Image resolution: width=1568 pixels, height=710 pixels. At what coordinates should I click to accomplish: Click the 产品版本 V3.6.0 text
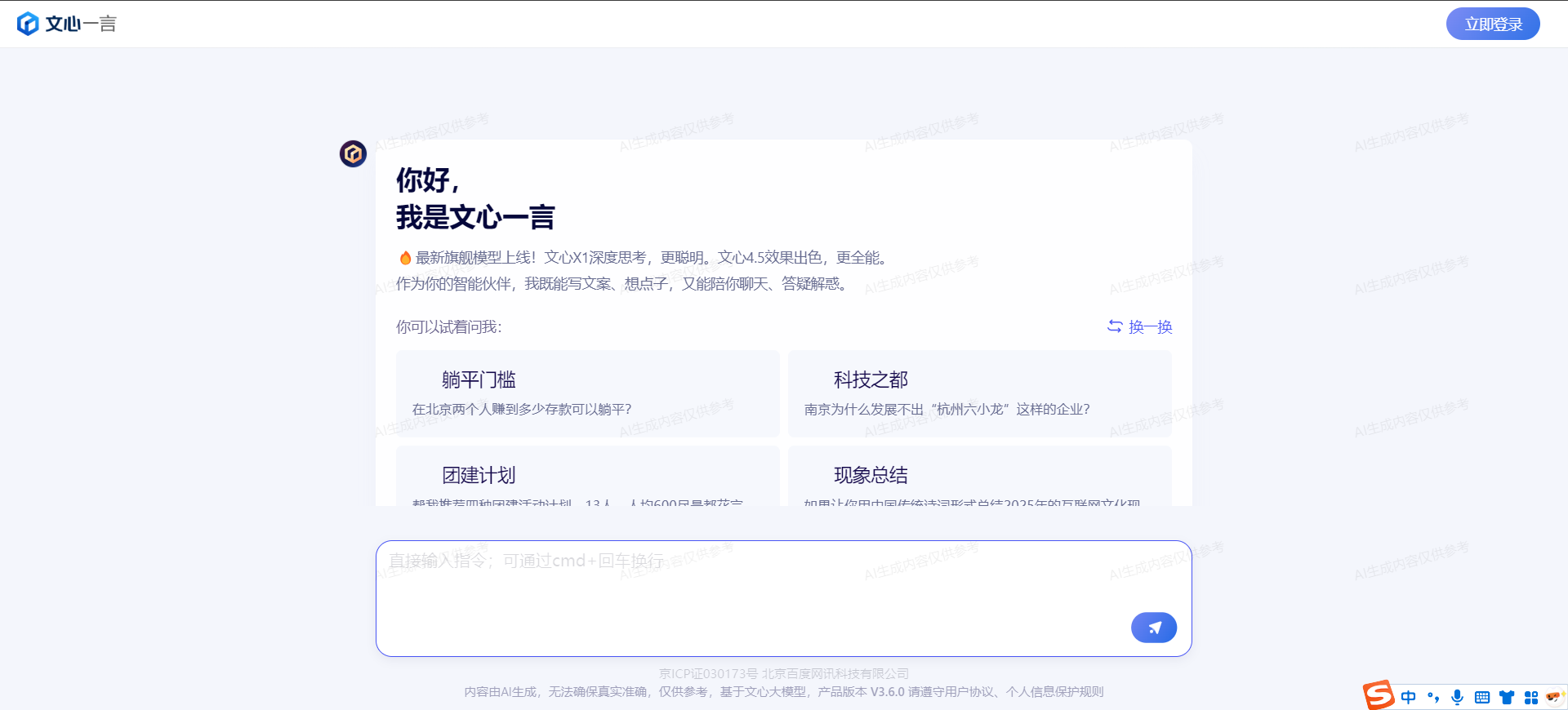pos(862,691)
